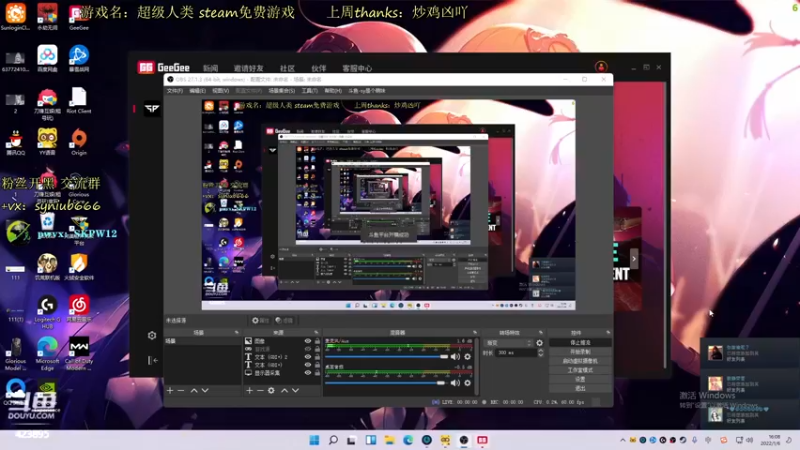Viewport: 800px width, 450px height.
Task: Open Logitech G HUB desktop shortcut
Action: (x=47, y=311)
